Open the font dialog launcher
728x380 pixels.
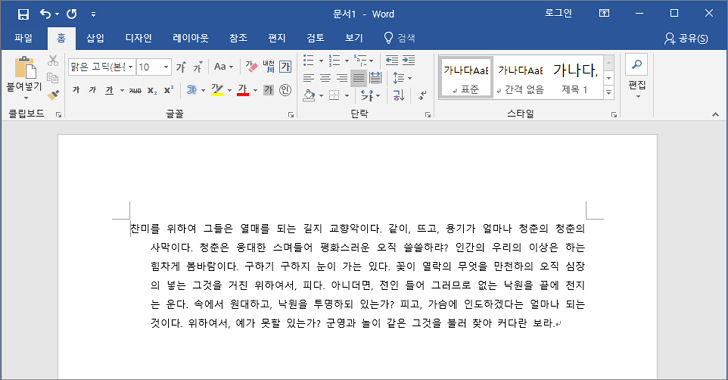(x=291, y=114)
